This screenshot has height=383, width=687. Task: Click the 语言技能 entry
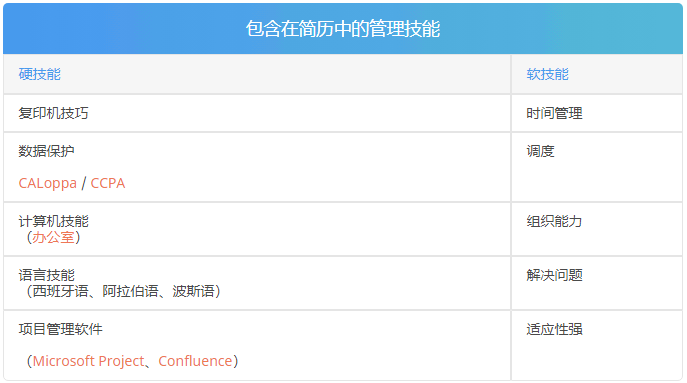(46, 275)
